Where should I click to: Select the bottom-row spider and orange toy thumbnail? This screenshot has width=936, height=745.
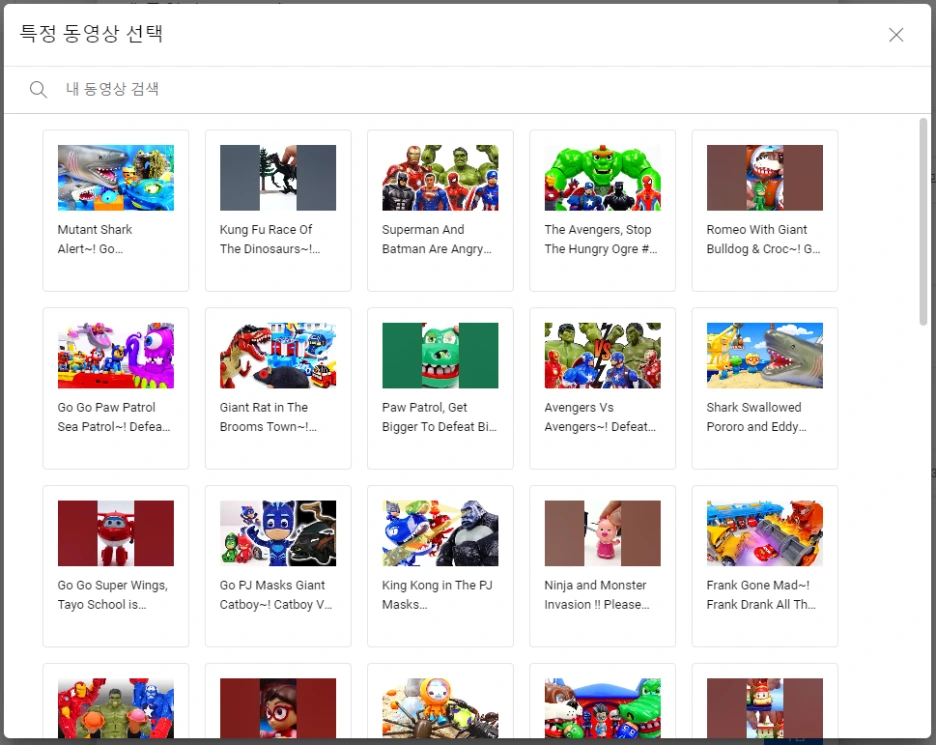pos(441,708)
